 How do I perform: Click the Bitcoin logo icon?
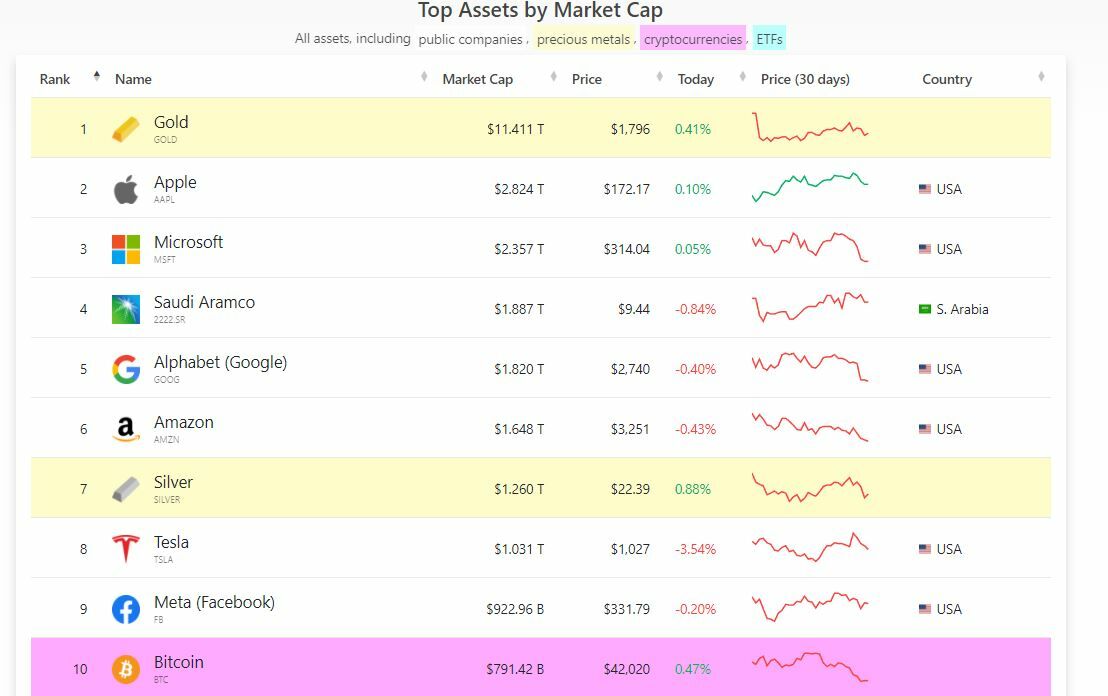pyautogui.click(x=126, y=669)
